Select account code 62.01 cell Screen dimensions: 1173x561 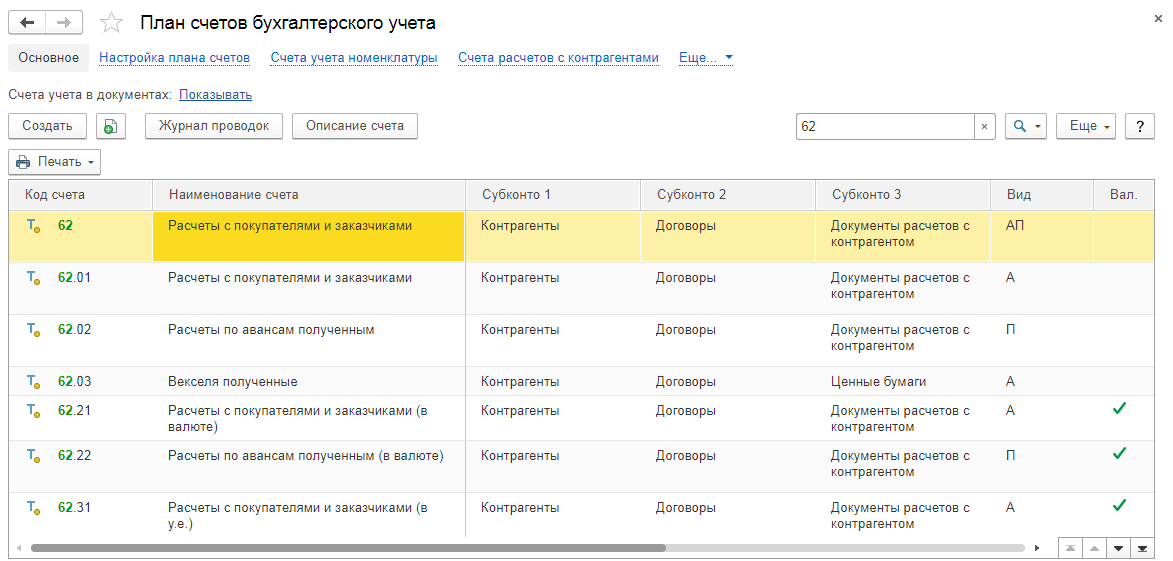pyautogui.click(x=81, y=288)
